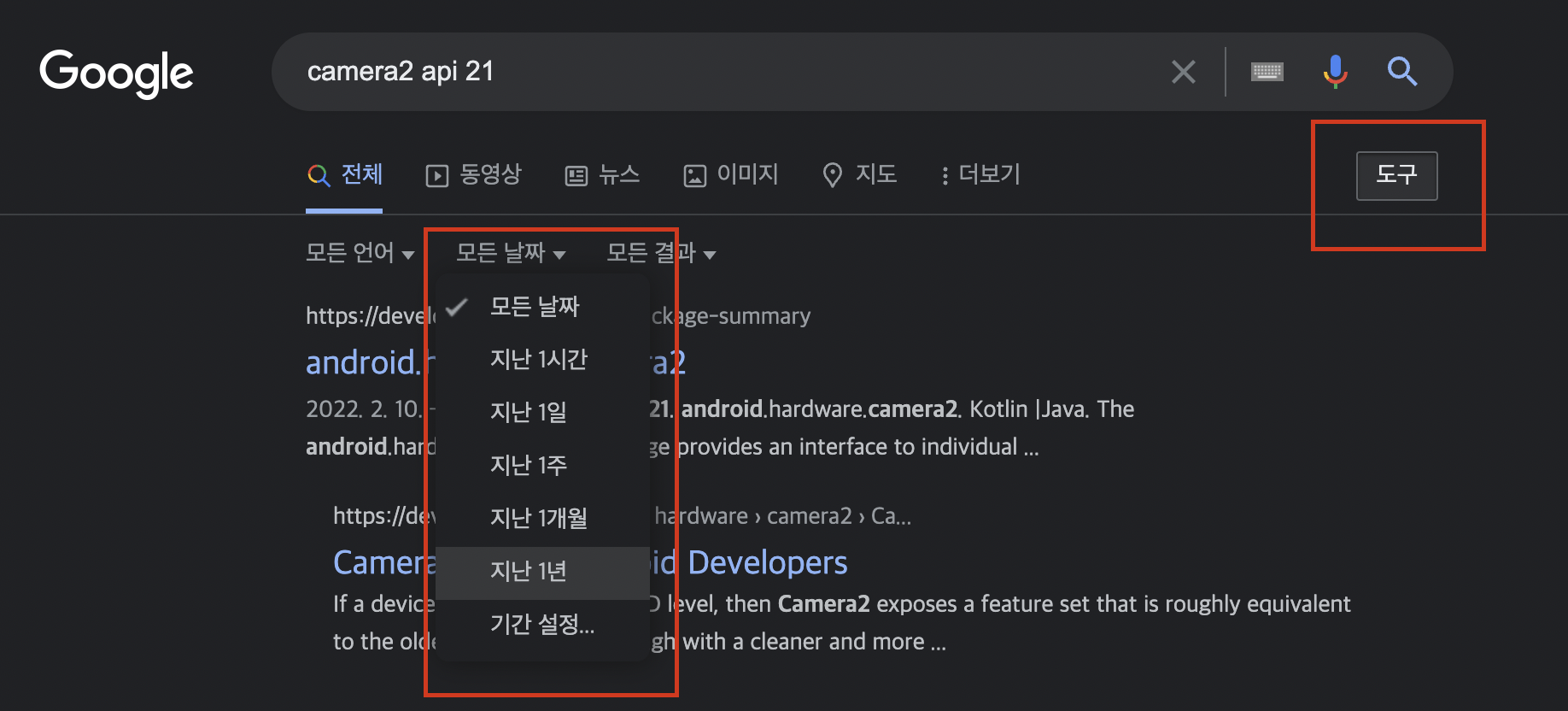
Task: Run search with the magnifier icon
Action: 1401,72
